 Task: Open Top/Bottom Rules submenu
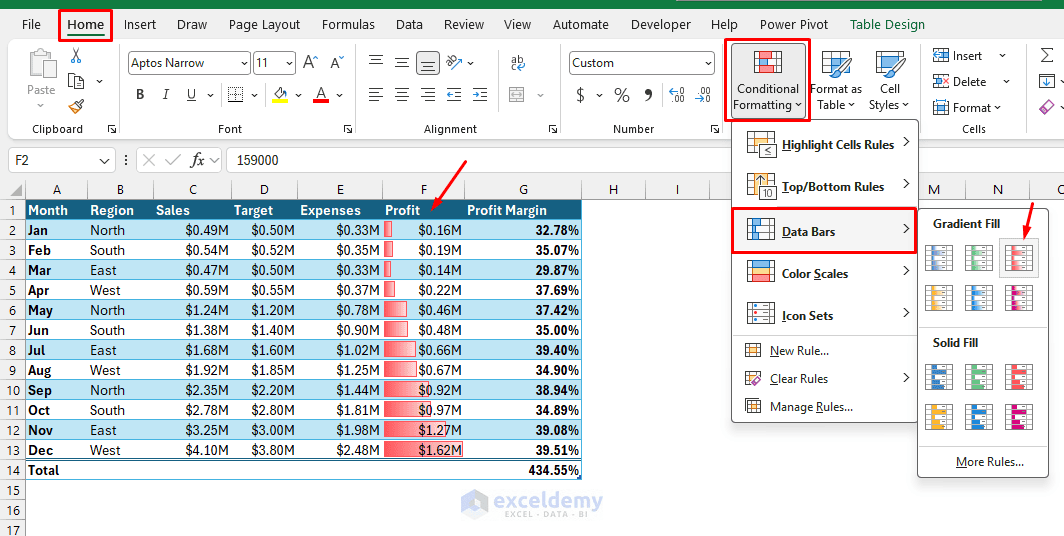[824, 186]
